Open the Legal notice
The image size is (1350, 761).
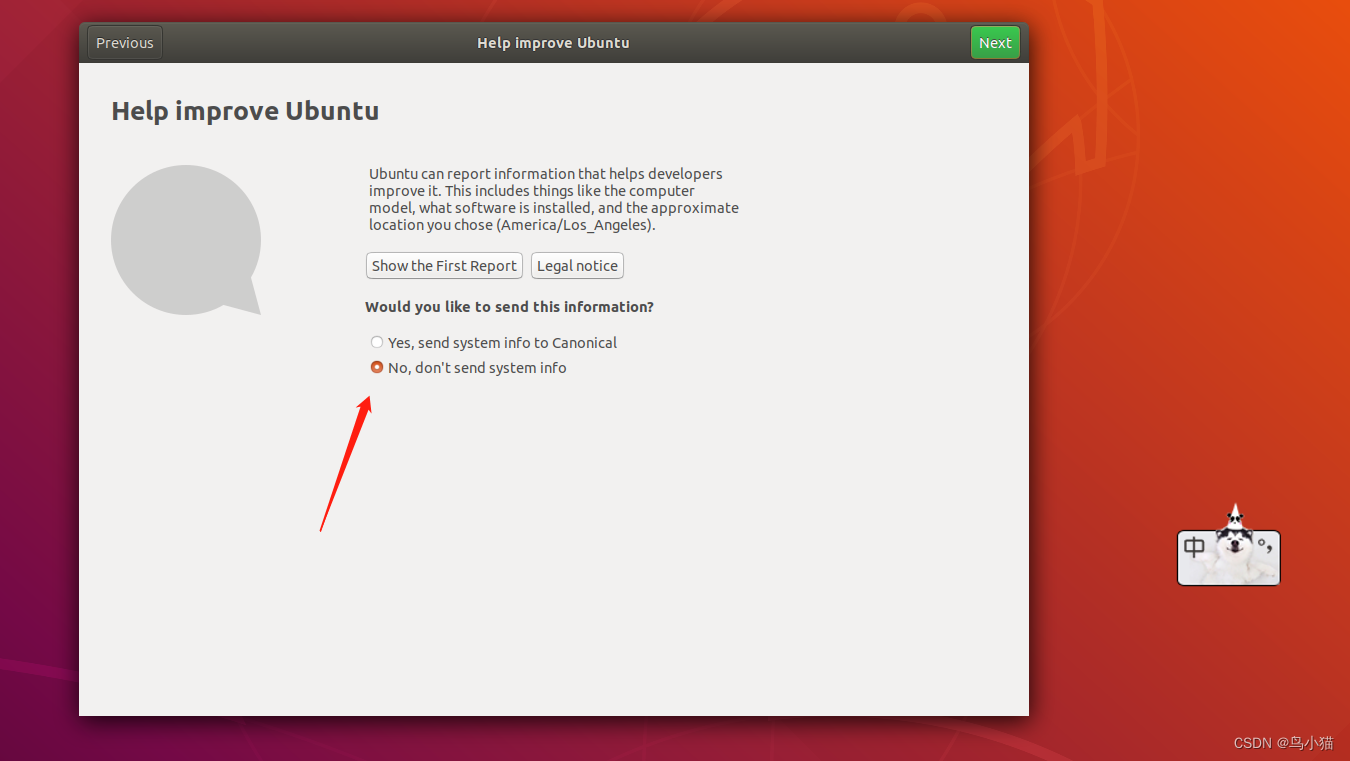tap(577, 266)
